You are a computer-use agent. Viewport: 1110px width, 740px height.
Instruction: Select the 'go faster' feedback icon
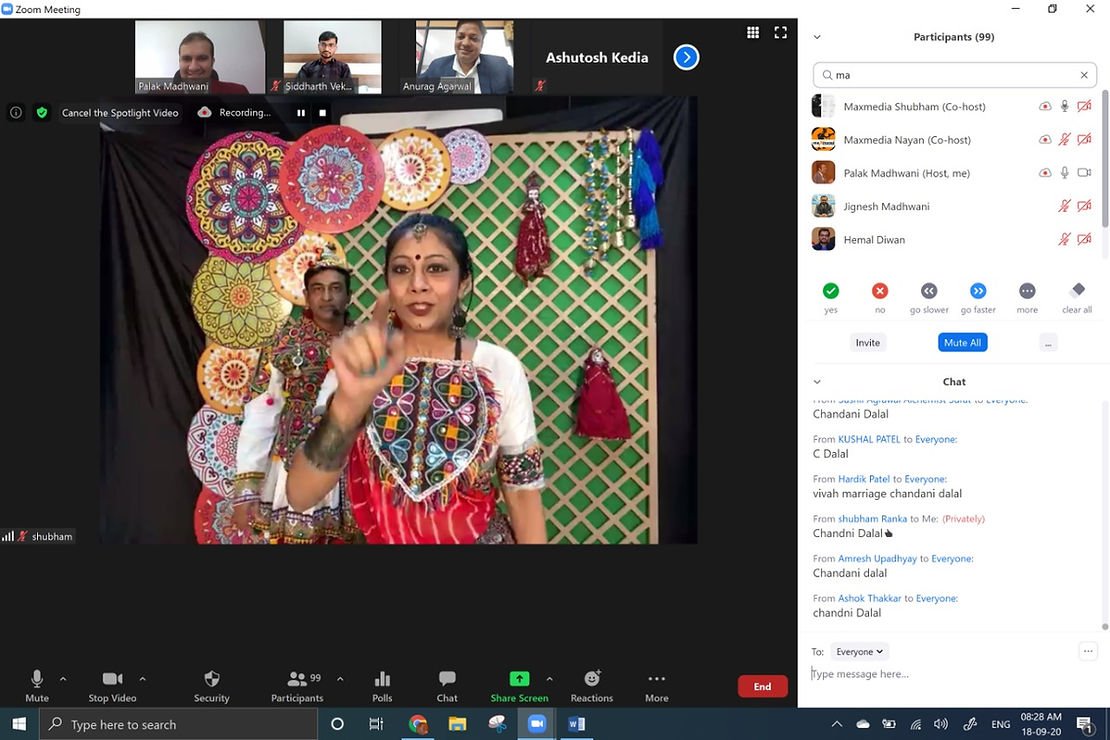(978, 291)
